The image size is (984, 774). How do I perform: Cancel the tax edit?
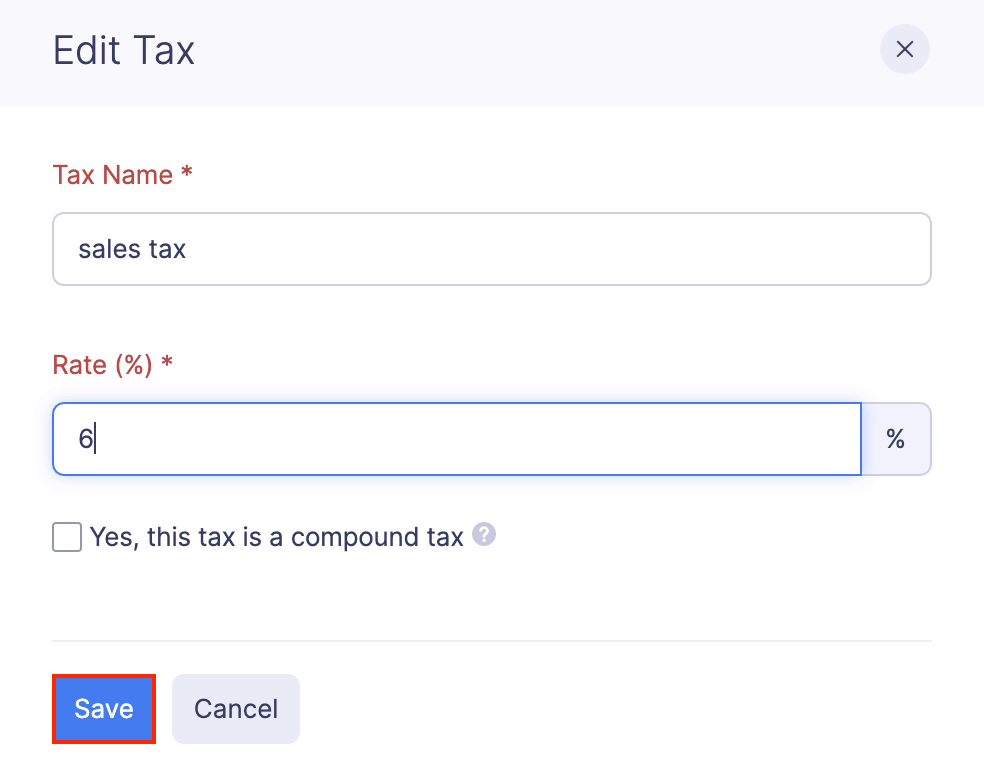tap(235, 708)
